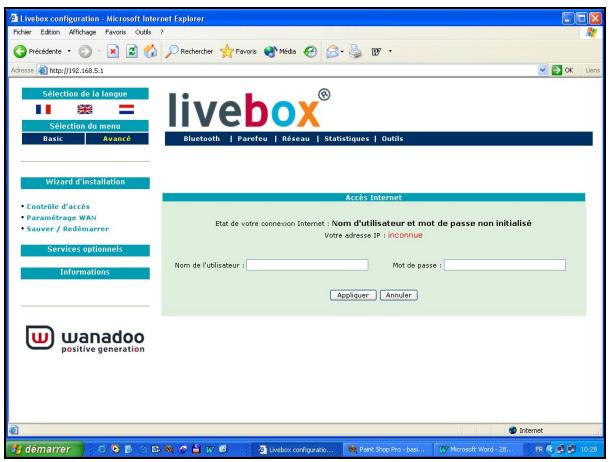Switch to Basic menu mode
610x462 pixels.
tap(53, 139)
